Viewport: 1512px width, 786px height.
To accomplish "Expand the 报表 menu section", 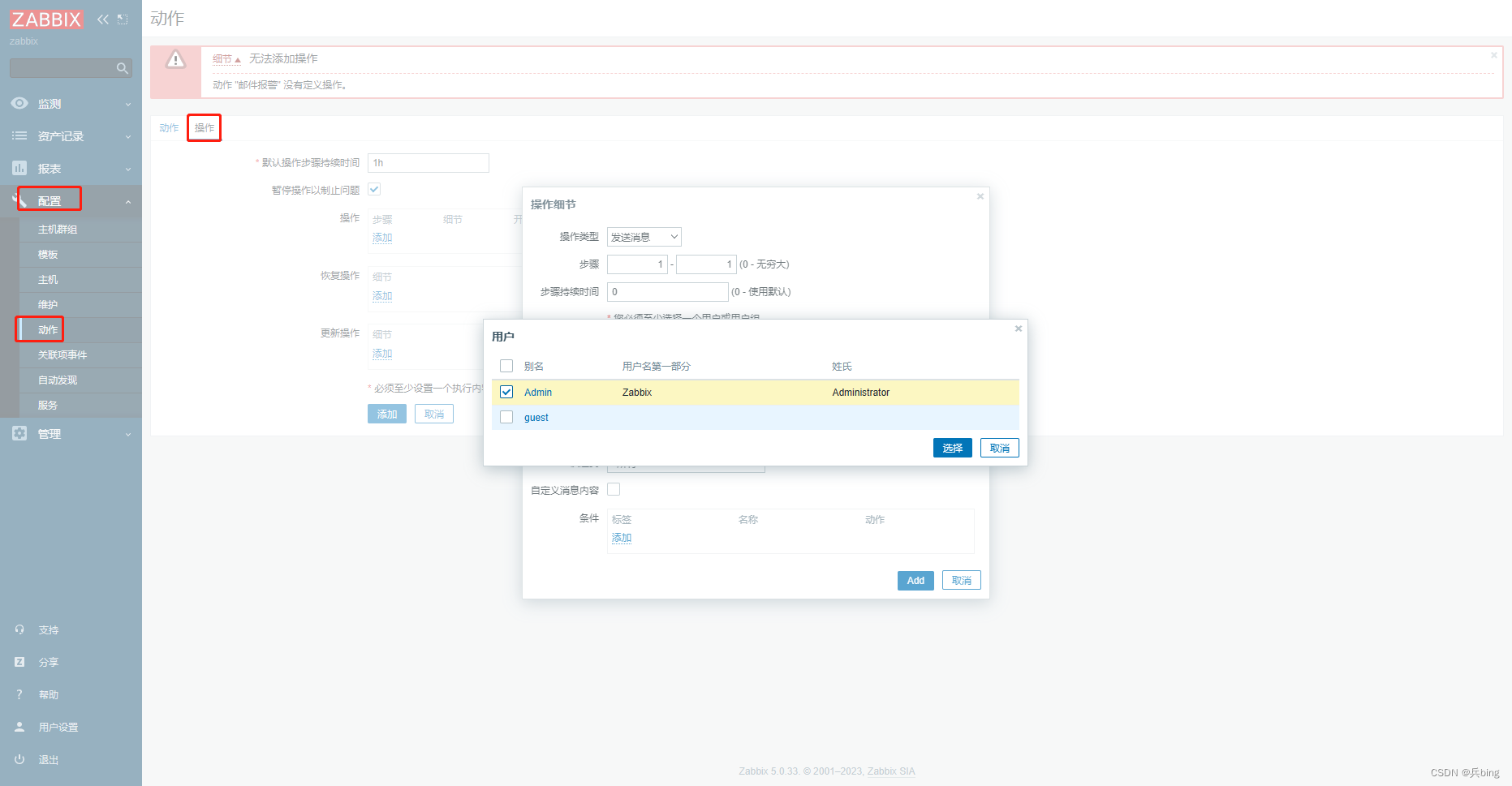I will click(128, 169).
